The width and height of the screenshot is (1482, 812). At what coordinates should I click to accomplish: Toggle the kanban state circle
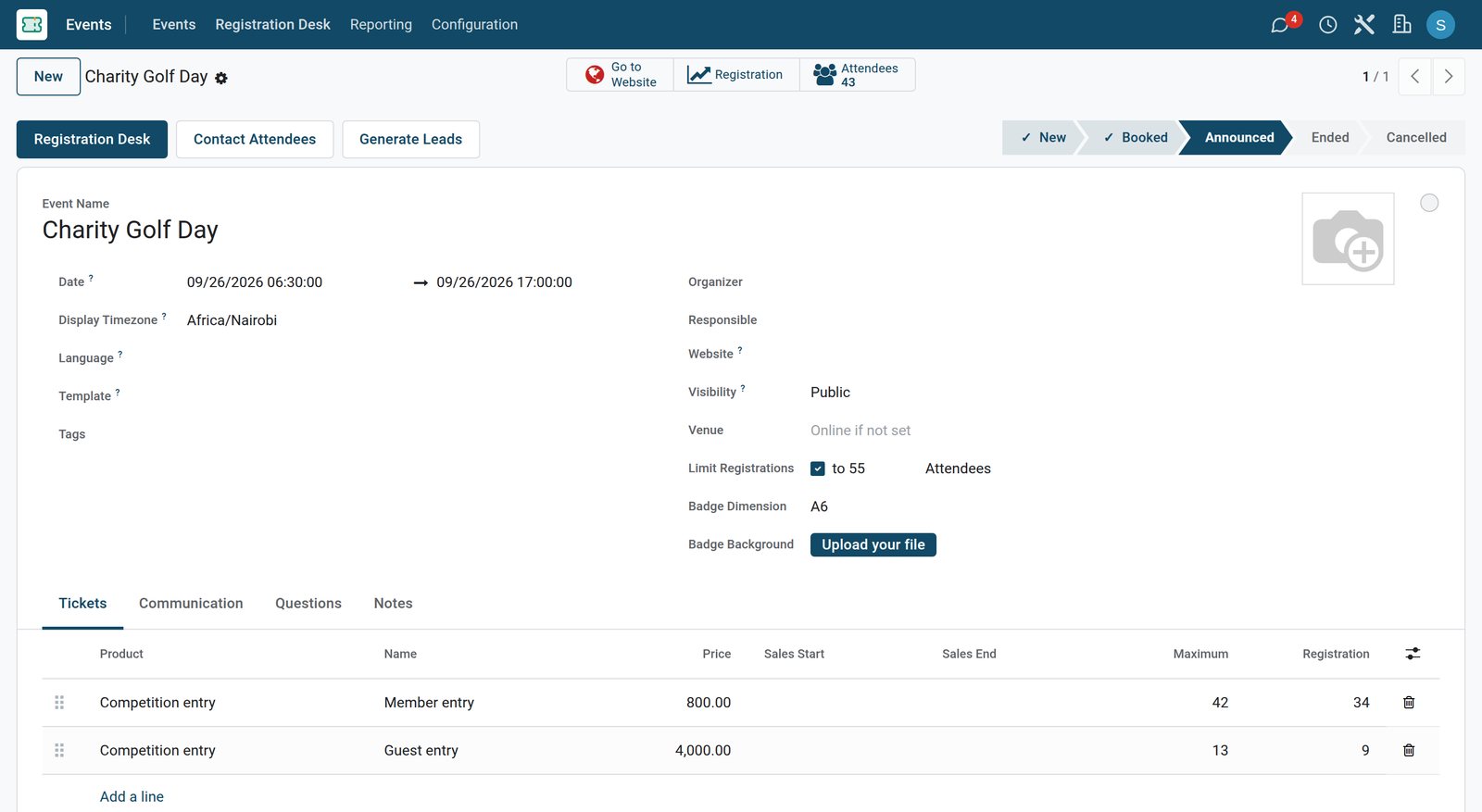click(x=1429, y=203)
